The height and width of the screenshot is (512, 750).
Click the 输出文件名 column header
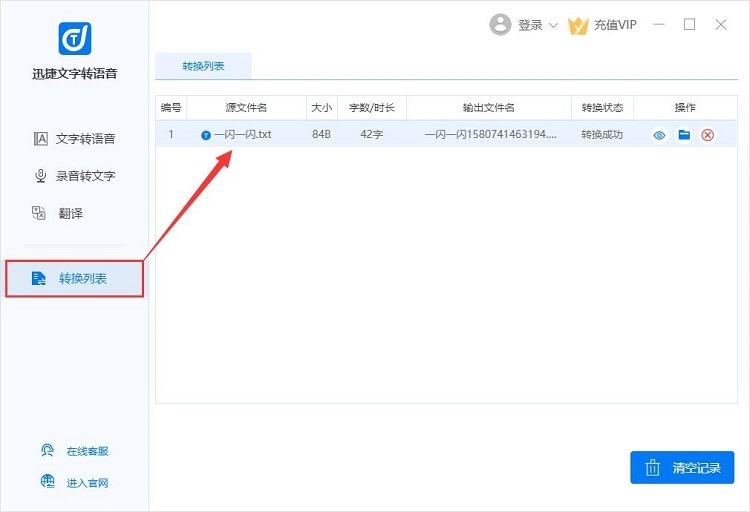pos(488,108)
